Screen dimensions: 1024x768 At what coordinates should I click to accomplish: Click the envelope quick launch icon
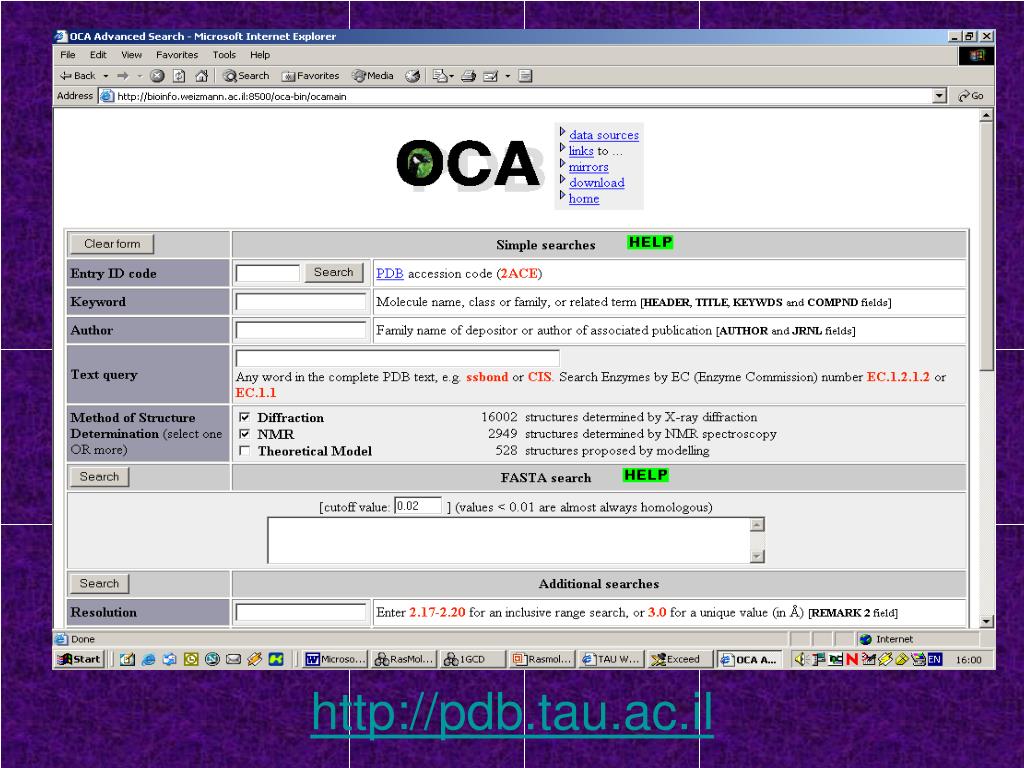click(x=233, y=660)
